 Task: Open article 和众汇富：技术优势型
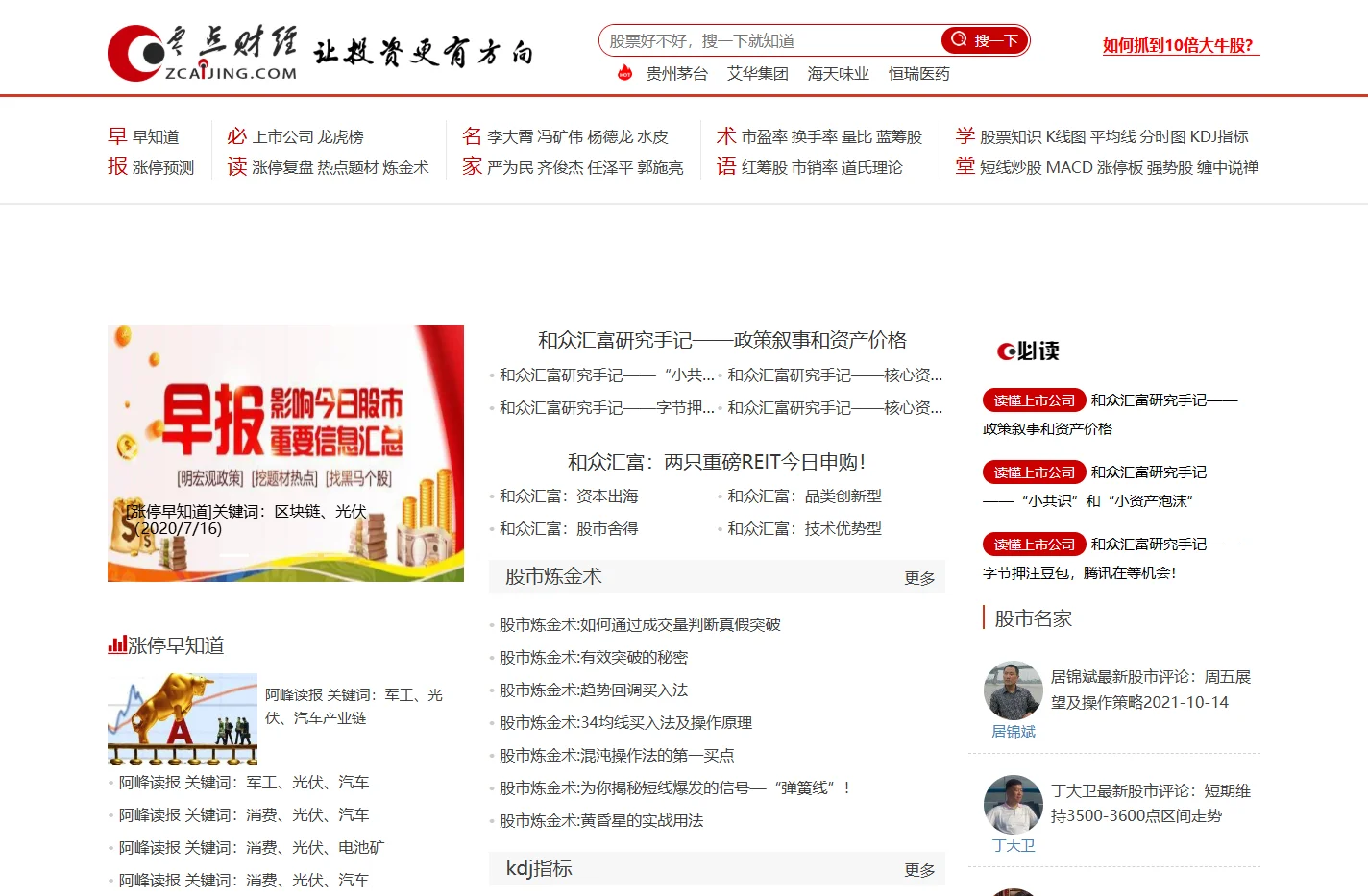804,529
